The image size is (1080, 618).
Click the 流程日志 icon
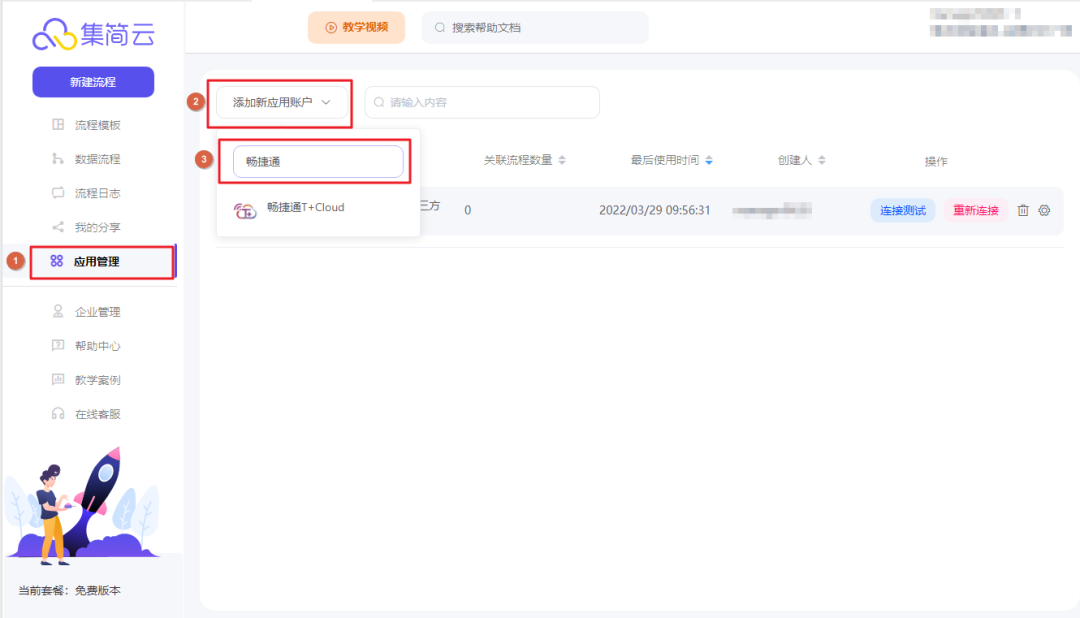click(58, 192)
